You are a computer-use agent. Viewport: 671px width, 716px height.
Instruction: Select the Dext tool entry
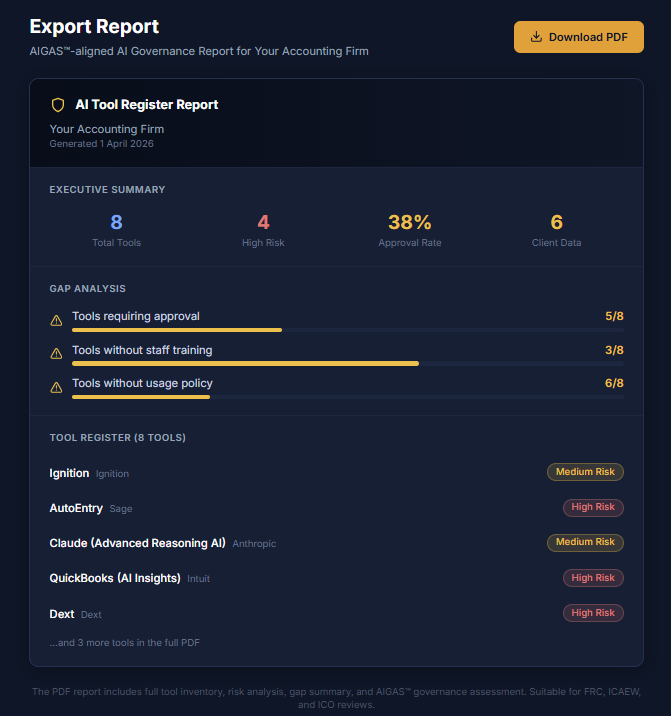pos(62,614)
